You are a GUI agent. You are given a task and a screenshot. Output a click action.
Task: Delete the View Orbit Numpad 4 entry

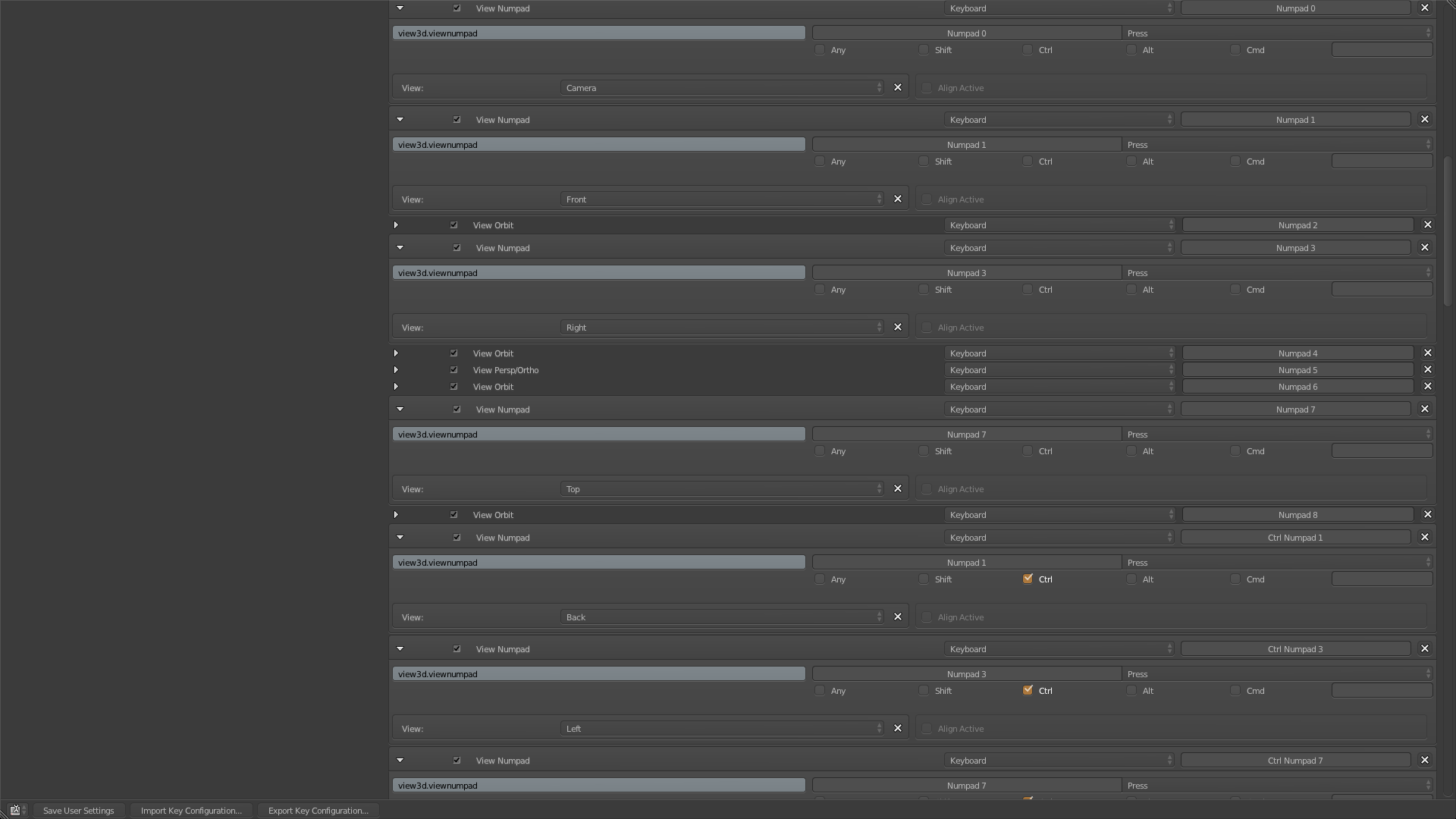[1427, 353]
